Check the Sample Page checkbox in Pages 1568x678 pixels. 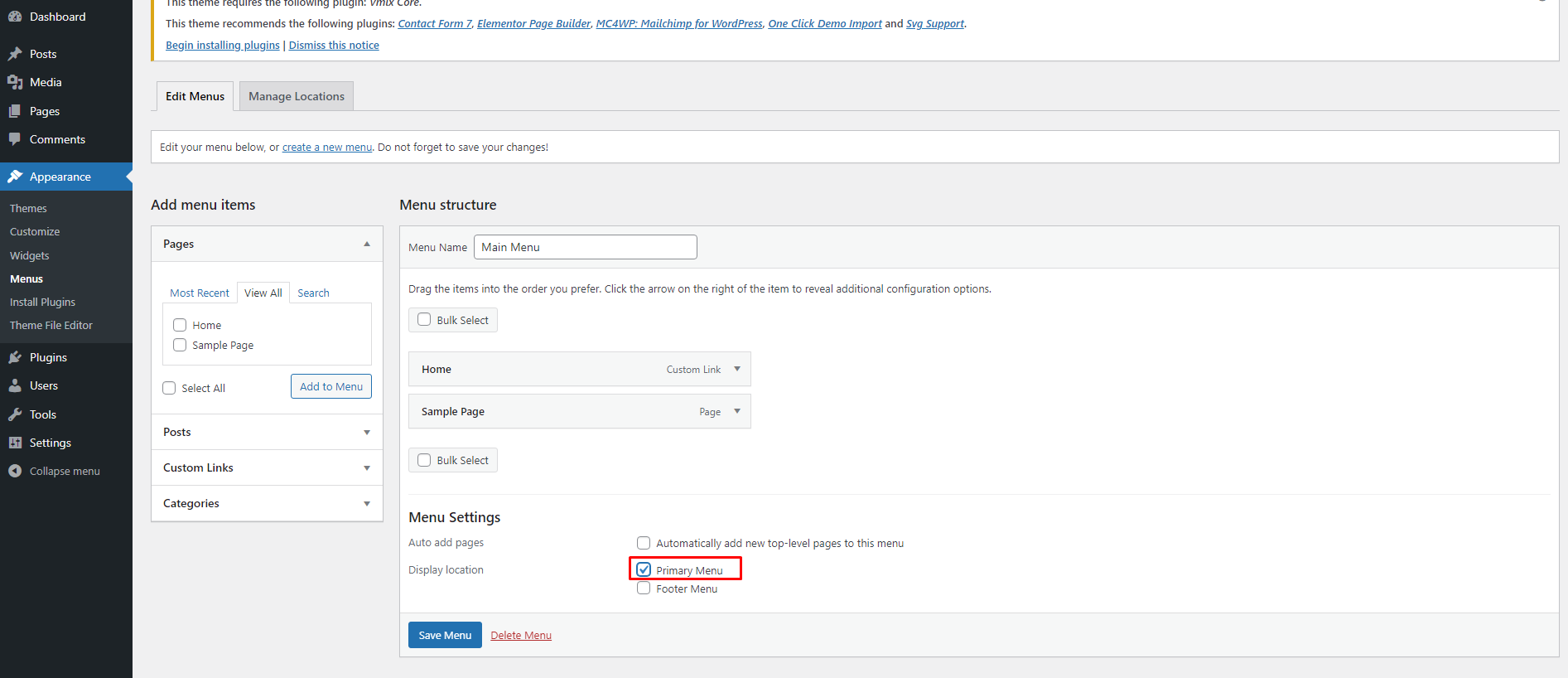[180, 345]
